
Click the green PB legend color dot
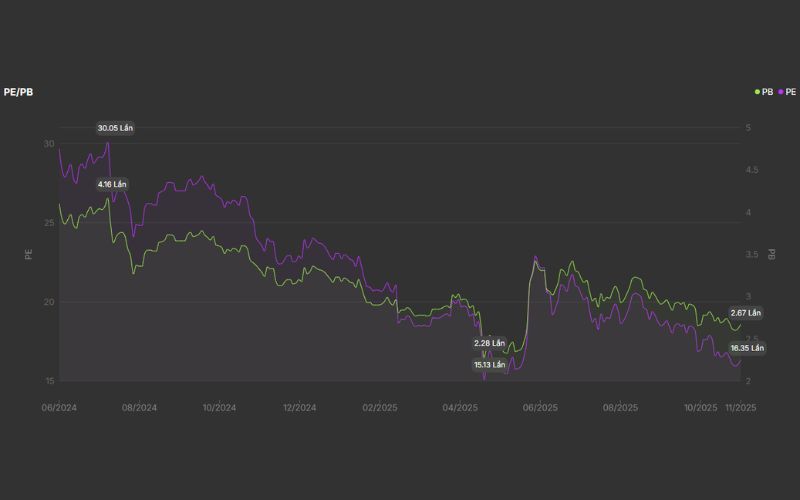point(757,91)
